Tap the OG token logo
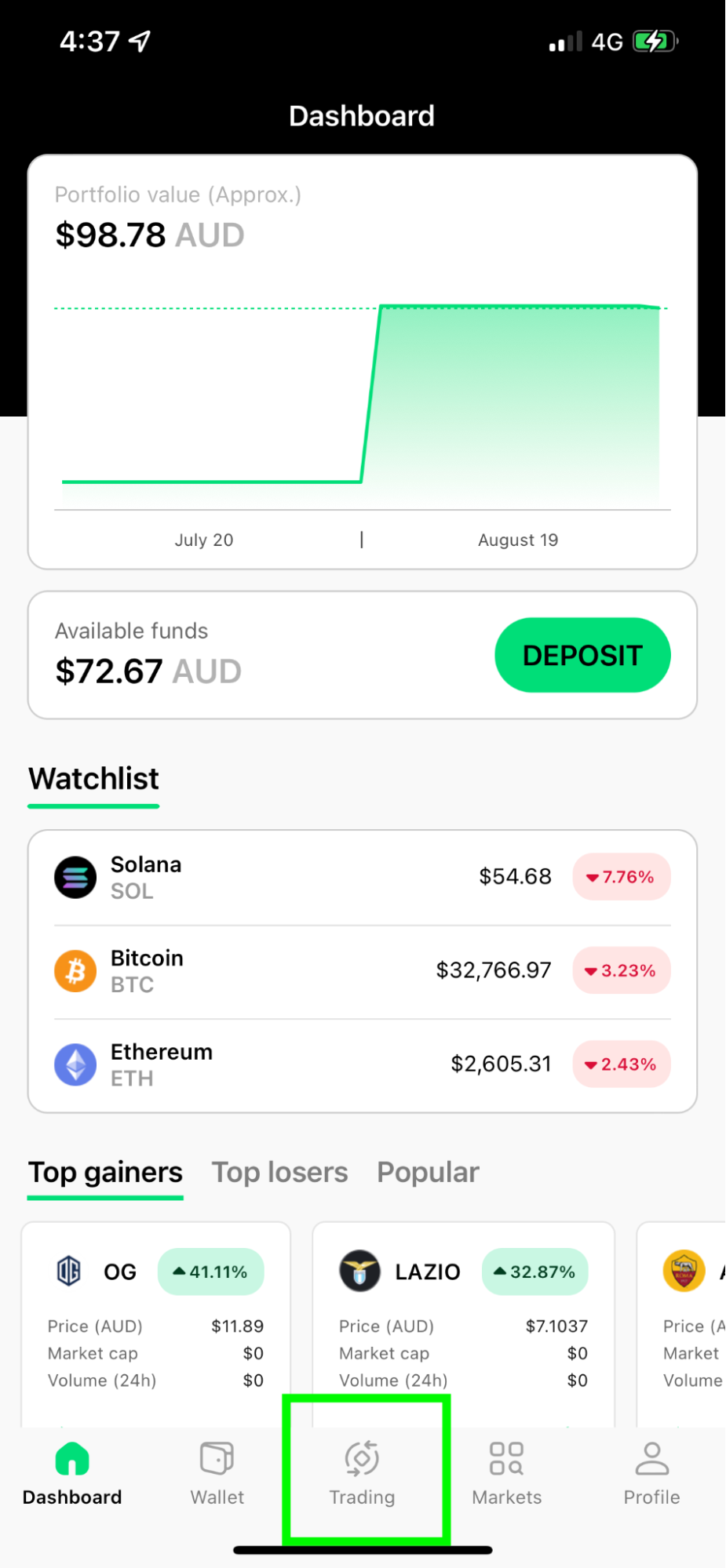 tap(69, 1271)
